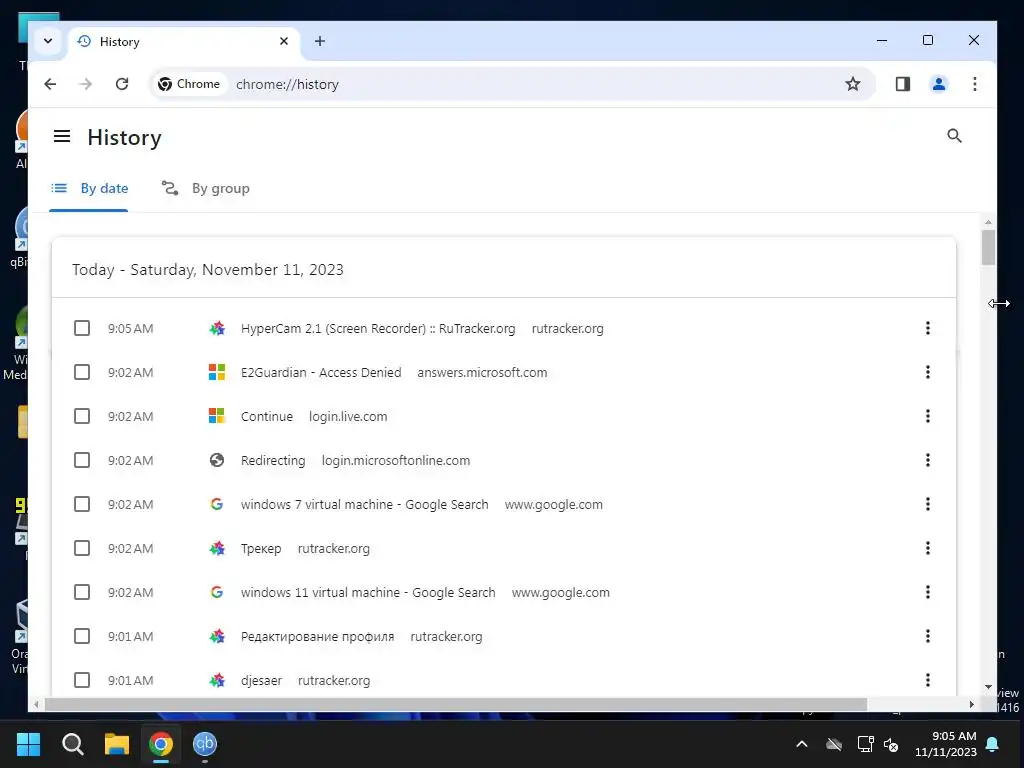Click the forward navigation arrow
Viewport: 1024px width, 768px height.
click(x=86, y=84)
